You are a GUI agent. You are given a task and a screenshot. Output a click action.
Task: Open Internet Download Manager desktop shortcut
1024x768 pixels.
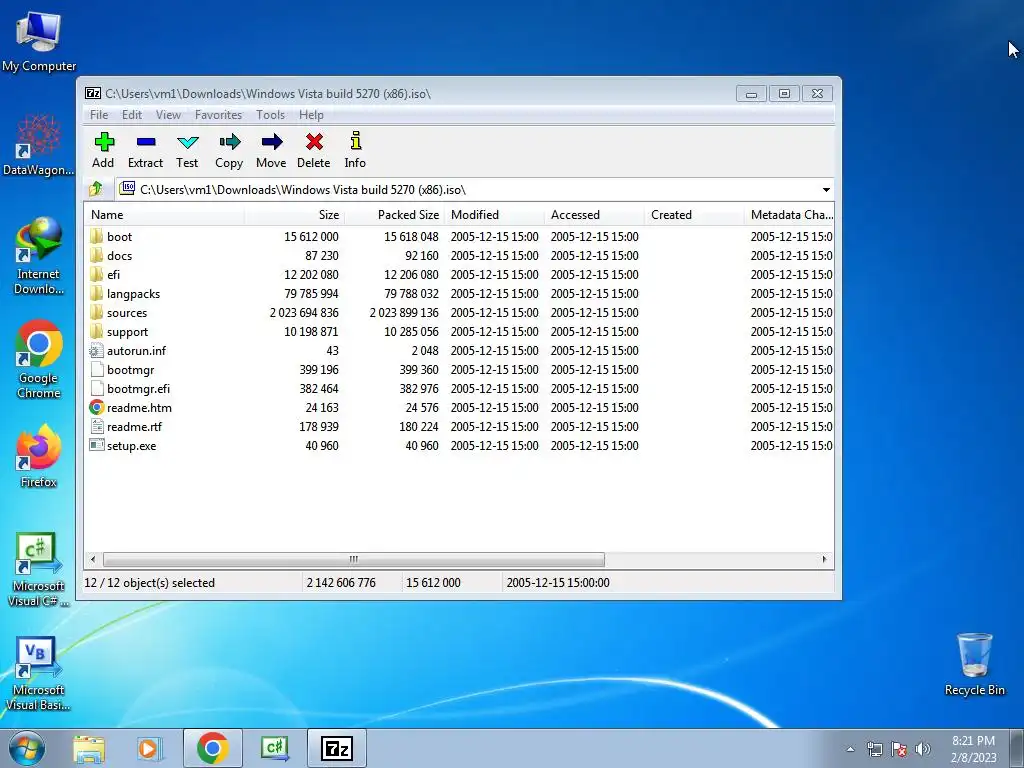click(x=39, y=256)
